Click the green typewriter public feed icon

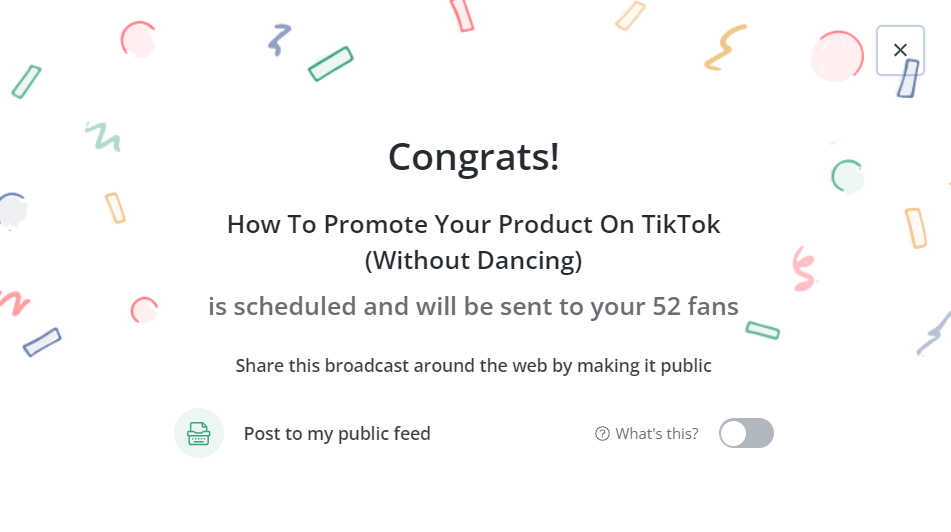tap(199, 433)
